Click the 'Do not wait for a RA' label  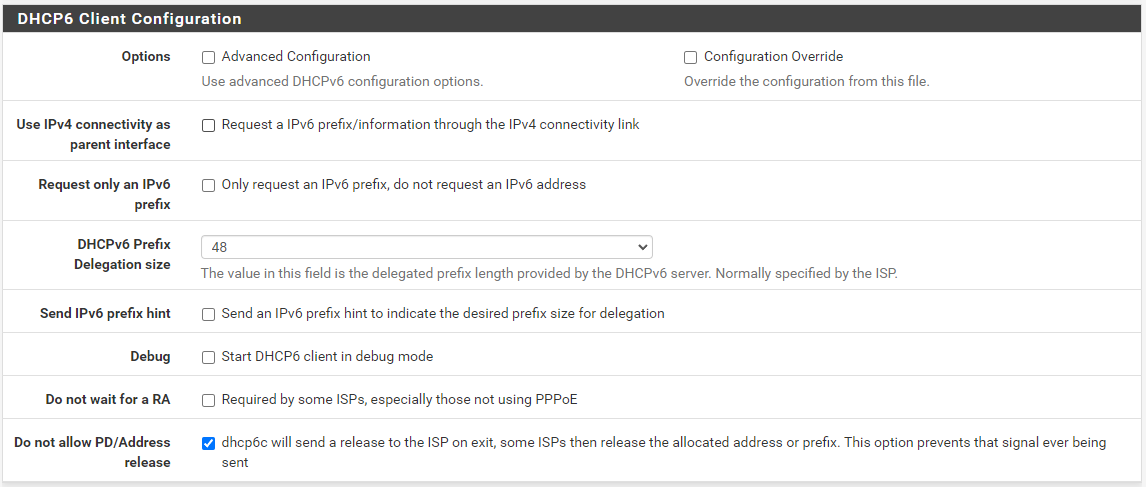pyautogui.click(x=108, y=400)
